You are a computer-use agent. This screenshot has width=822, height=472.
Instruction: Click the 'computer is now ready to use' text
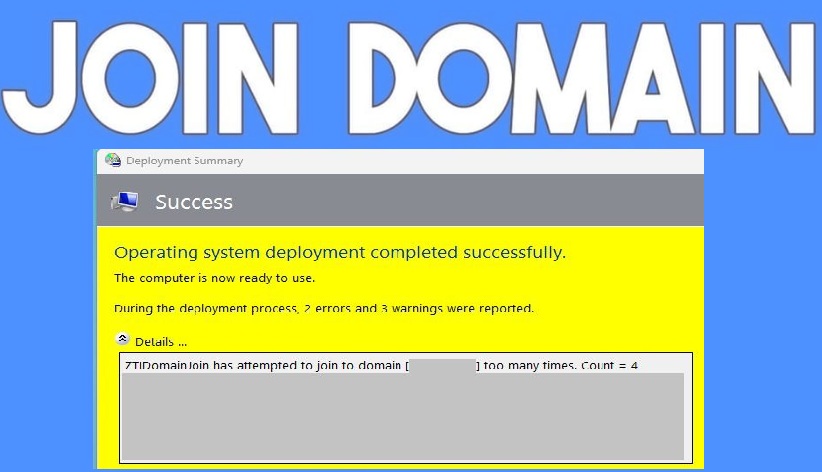point(214,278)
